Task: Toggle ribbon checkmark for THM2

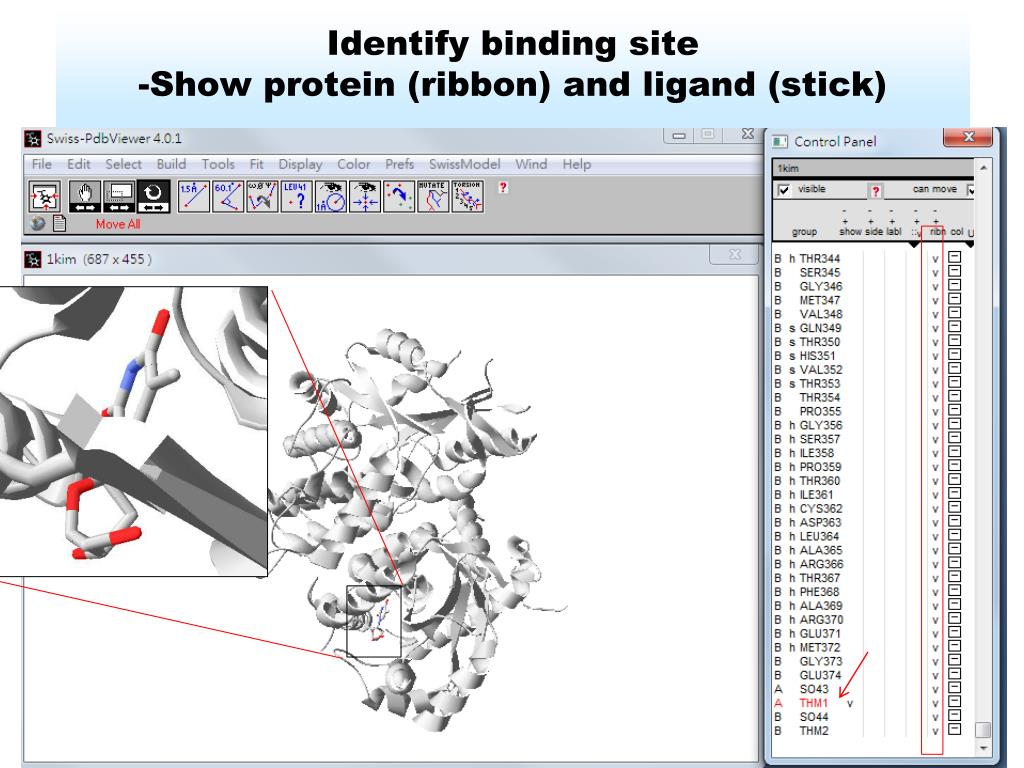Action: point(935,731)
